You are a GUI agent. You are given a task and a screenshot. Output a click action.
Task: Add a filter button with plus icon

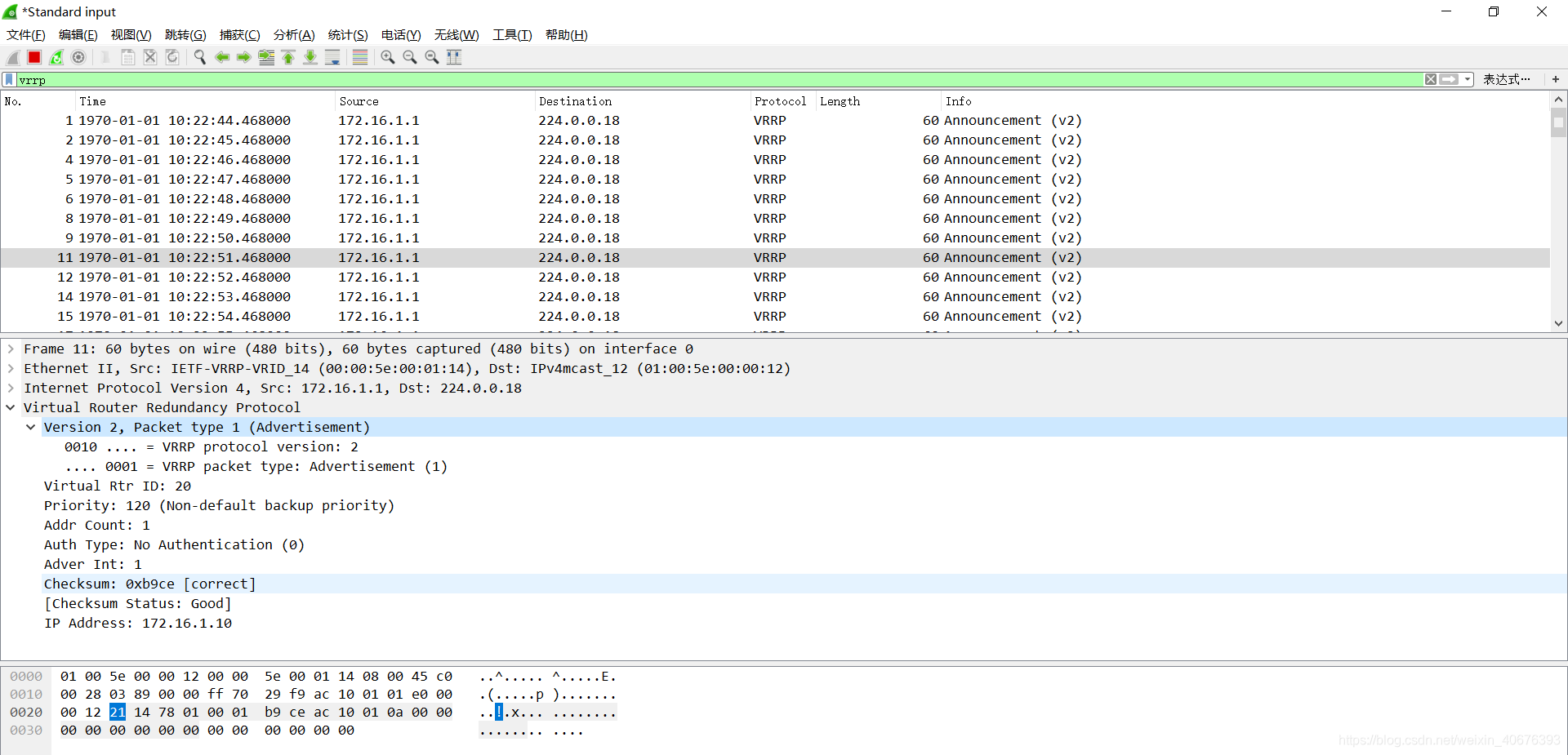pyautogui.click(x=1556, y=79)
